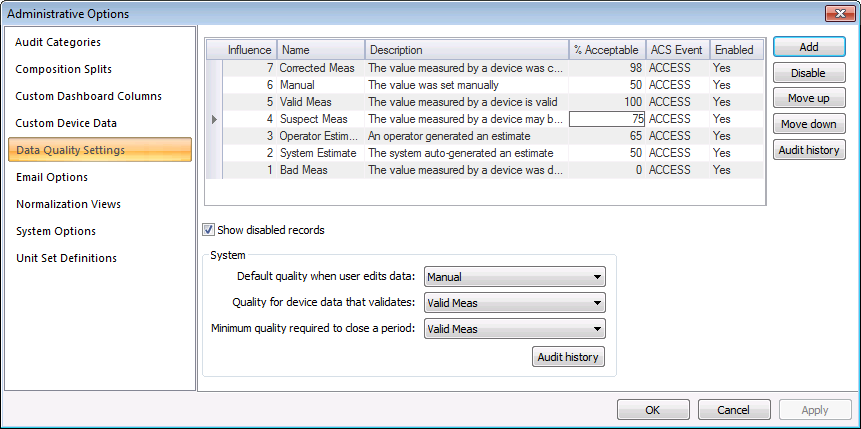Move selected record up
Screen dimensions: 861x429
(809, 98)
